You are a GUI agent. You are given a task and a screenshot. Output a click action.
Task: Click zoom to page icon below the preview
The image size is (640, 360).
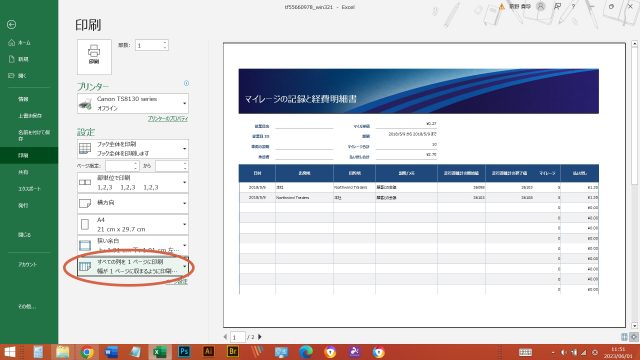point(633,337)
